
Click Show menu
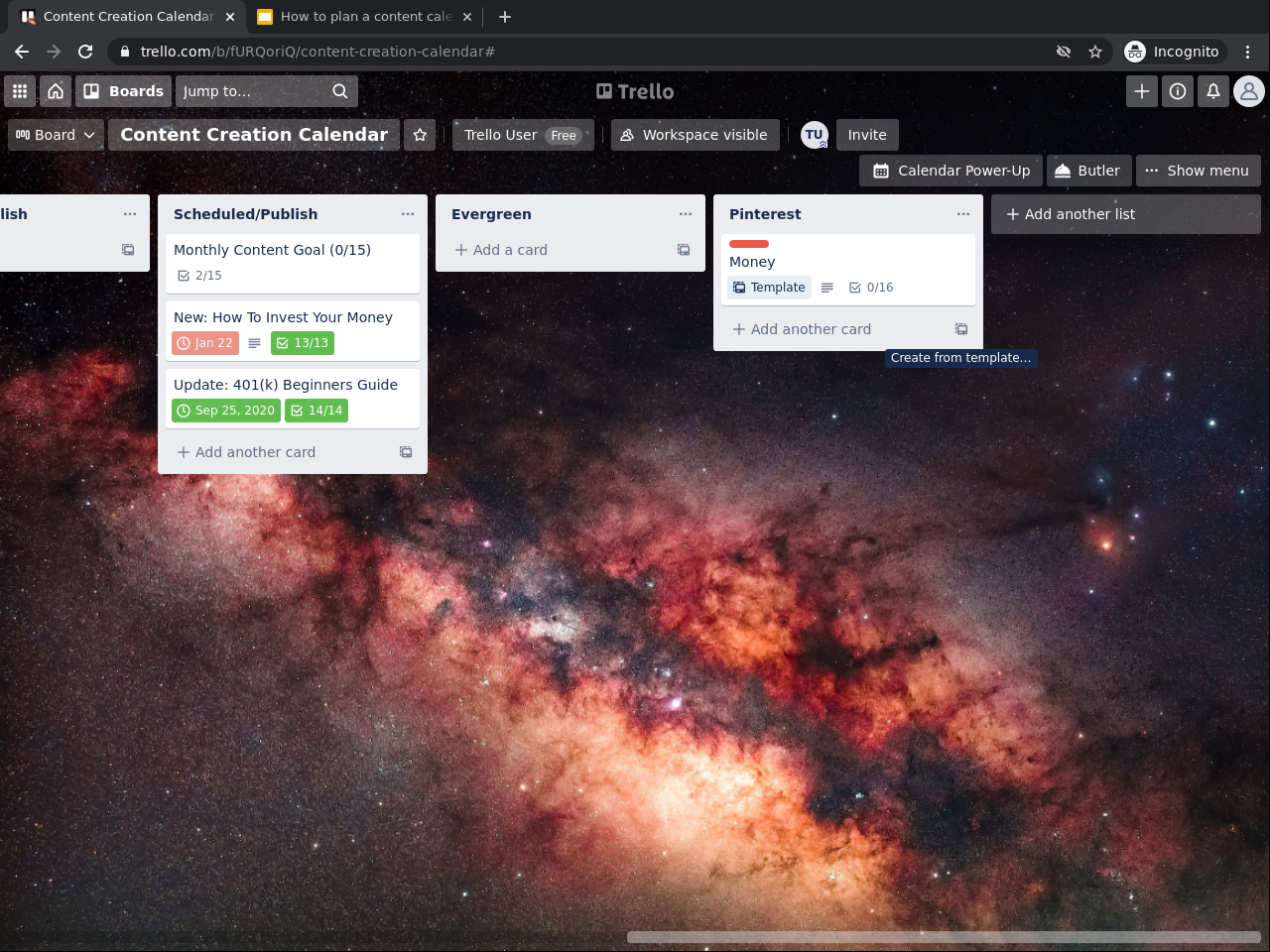point(1197,171)
